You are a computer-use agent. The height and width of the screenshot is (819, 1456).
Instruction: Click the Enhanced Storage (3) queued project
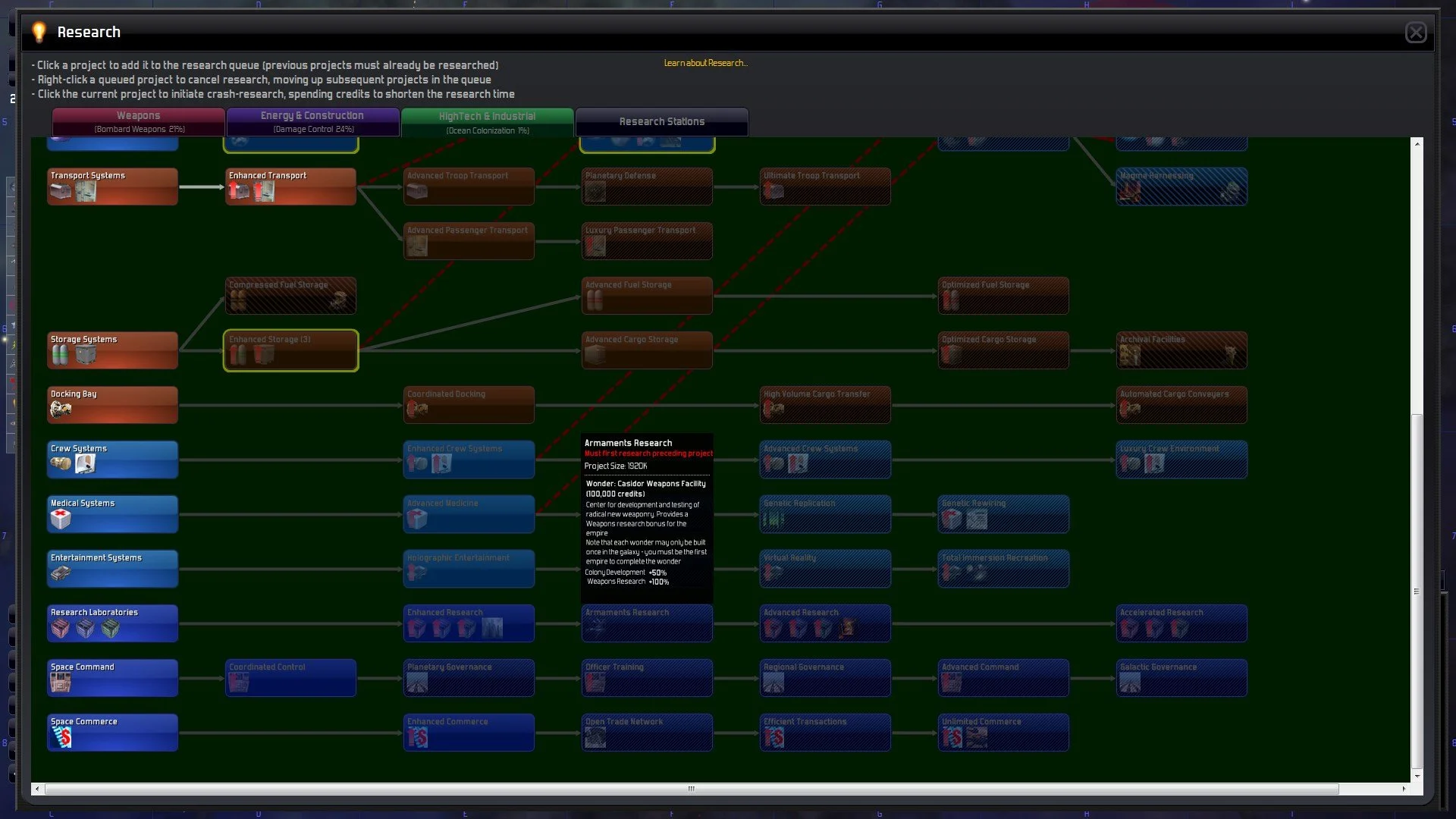tap(290, 350)
